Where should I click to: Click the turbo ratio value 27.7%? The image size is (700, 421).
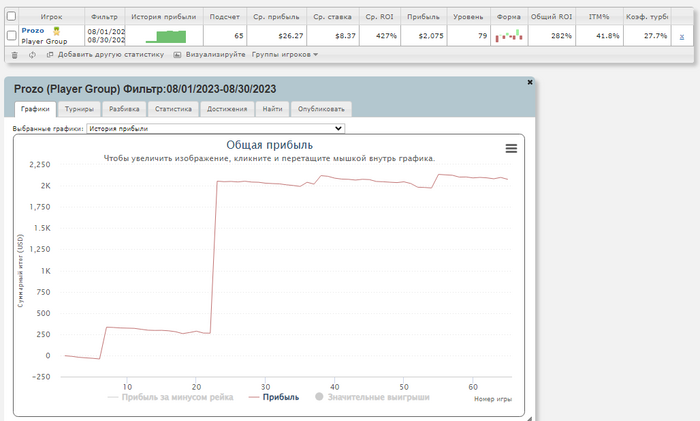(656, 36)
